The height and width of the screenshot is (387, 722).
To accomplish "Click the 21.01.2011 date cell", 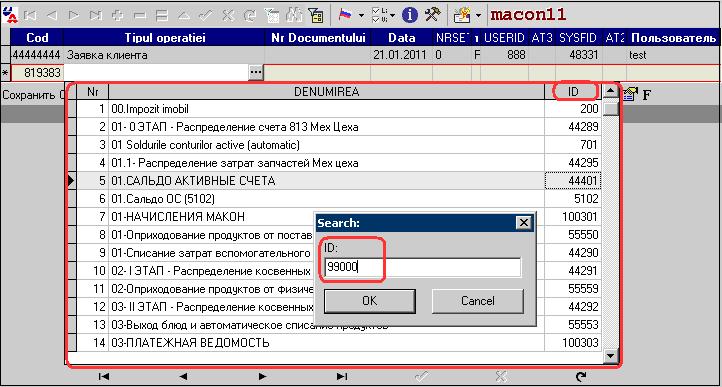I will [402, 55].
